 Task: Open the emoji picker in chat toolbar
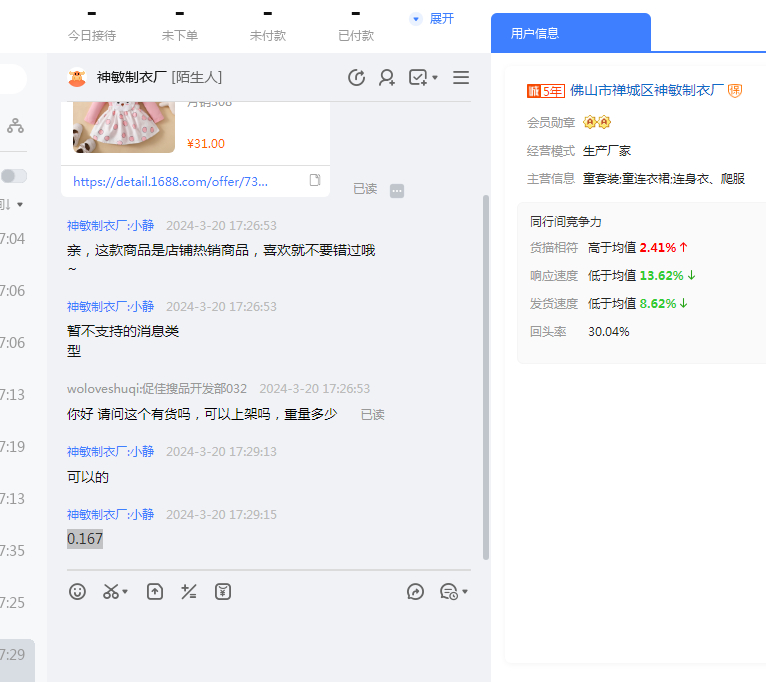(77, 592)
